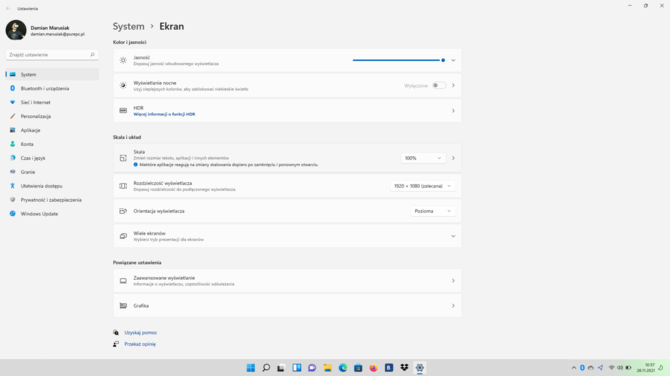The height and width of the screenshot is (376, 670).
Task: Click the search magnifier icon in settings
Action: 92,55
